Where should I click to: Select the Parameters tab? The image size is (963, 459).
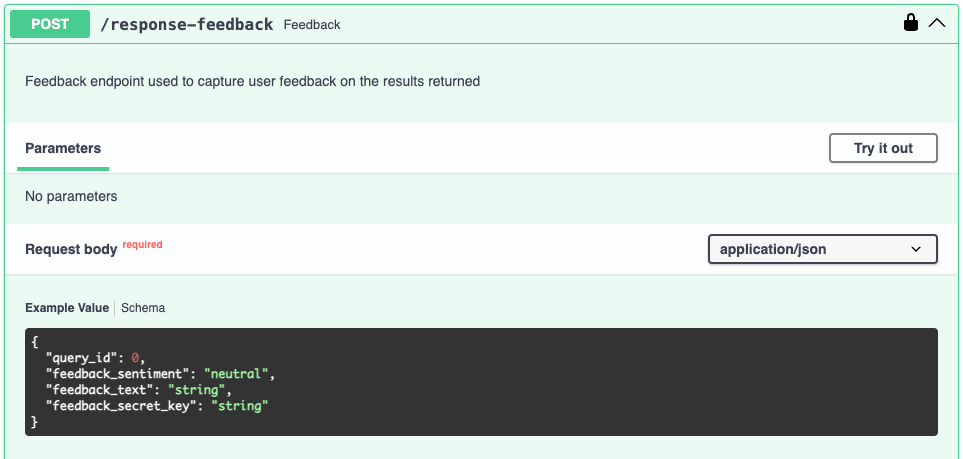click(63, 148)
